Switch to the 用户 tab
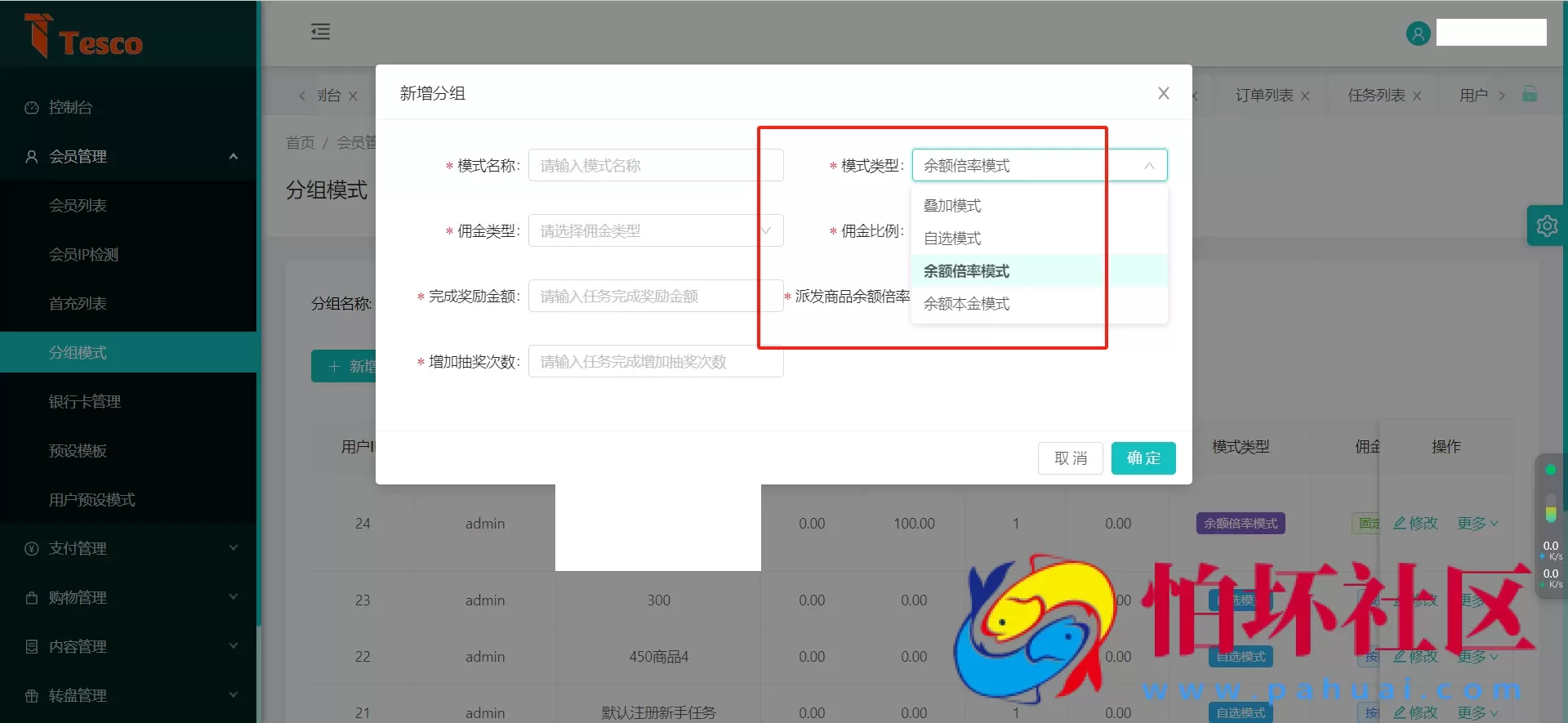 click(1473, 96)
